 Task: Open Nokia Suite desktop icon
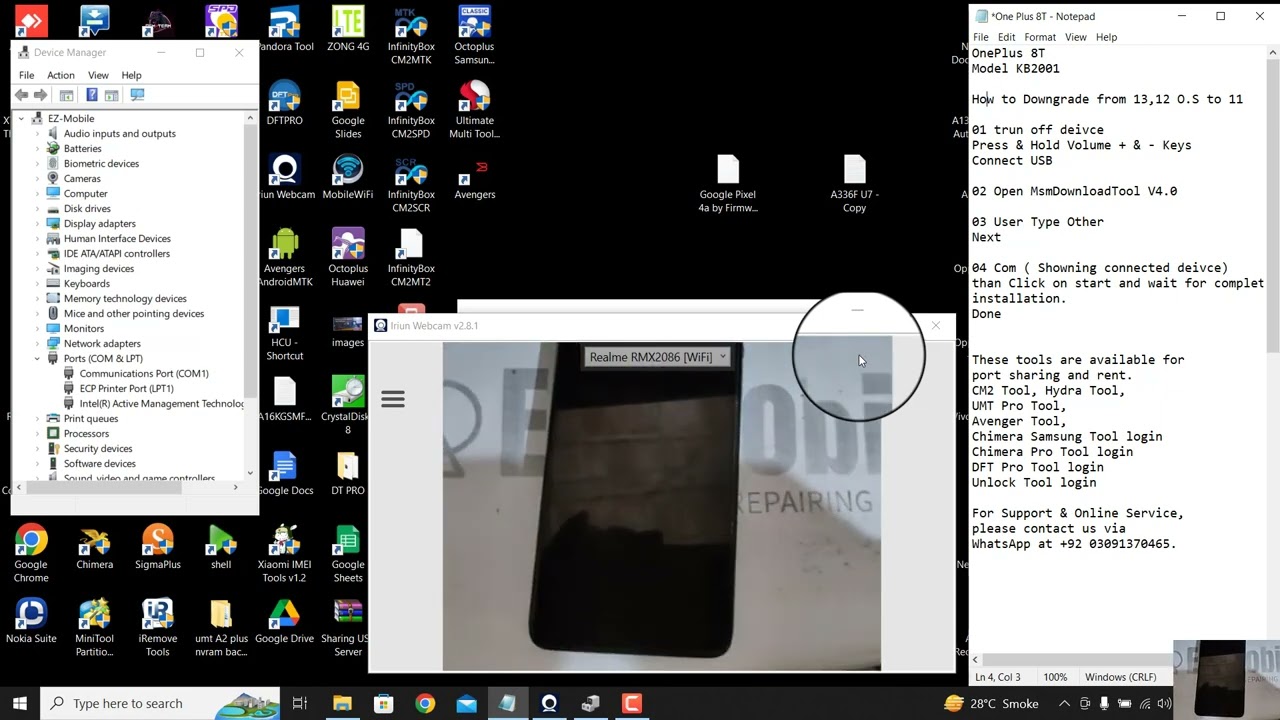point(31,622)
